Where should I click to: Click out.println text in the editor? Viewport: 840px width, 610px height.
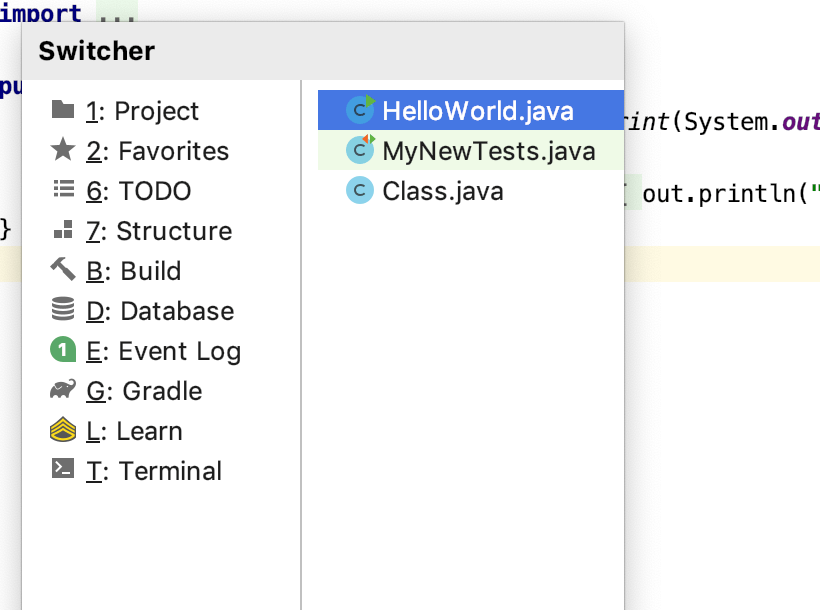tap(718, 193)
